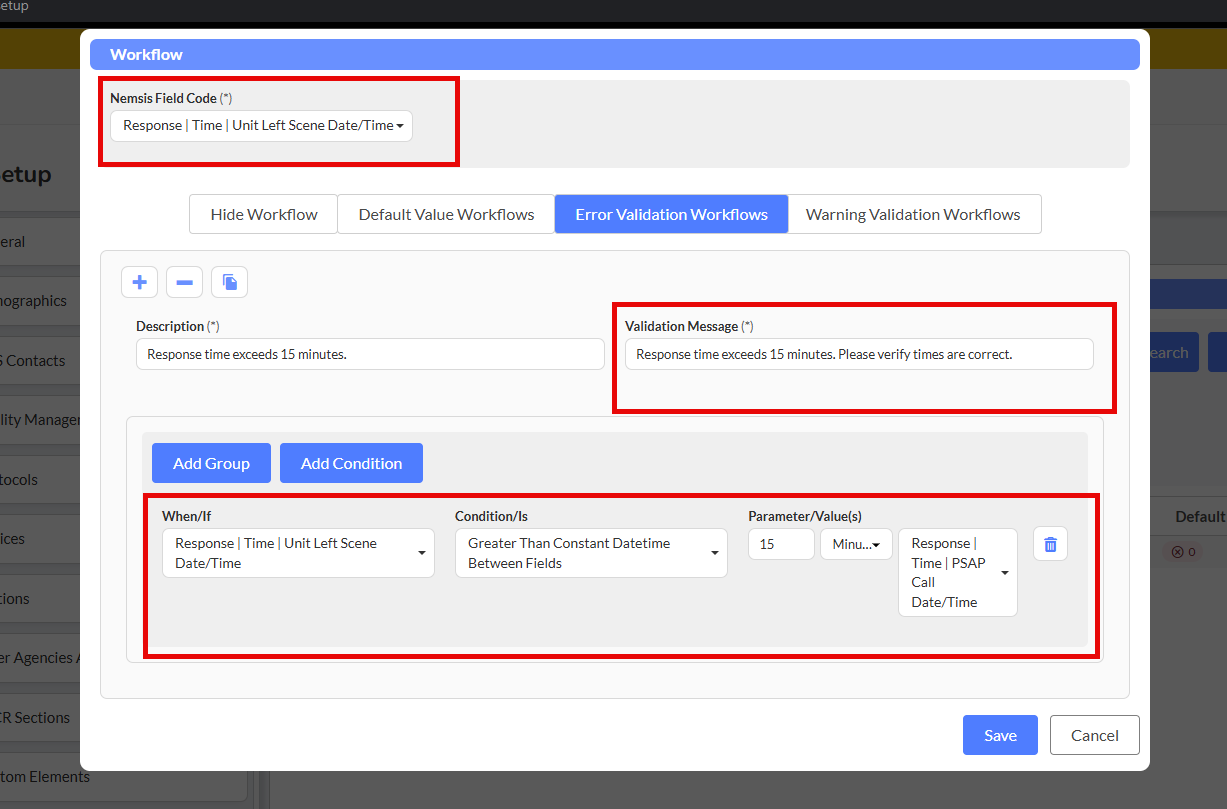Select the Error Validation Workflows tab

pos(671,214)
